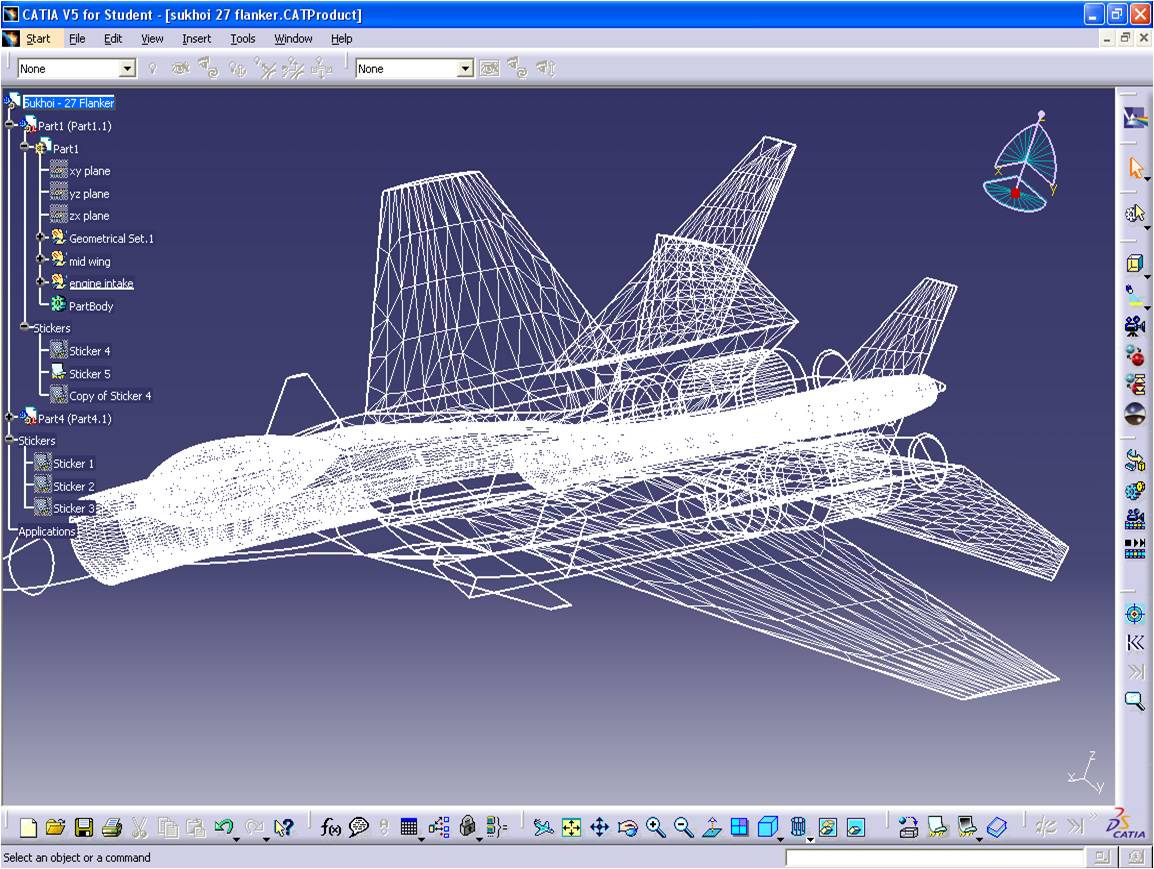Zoom Out from the model
1154x869 pixels.
point(684,828)
